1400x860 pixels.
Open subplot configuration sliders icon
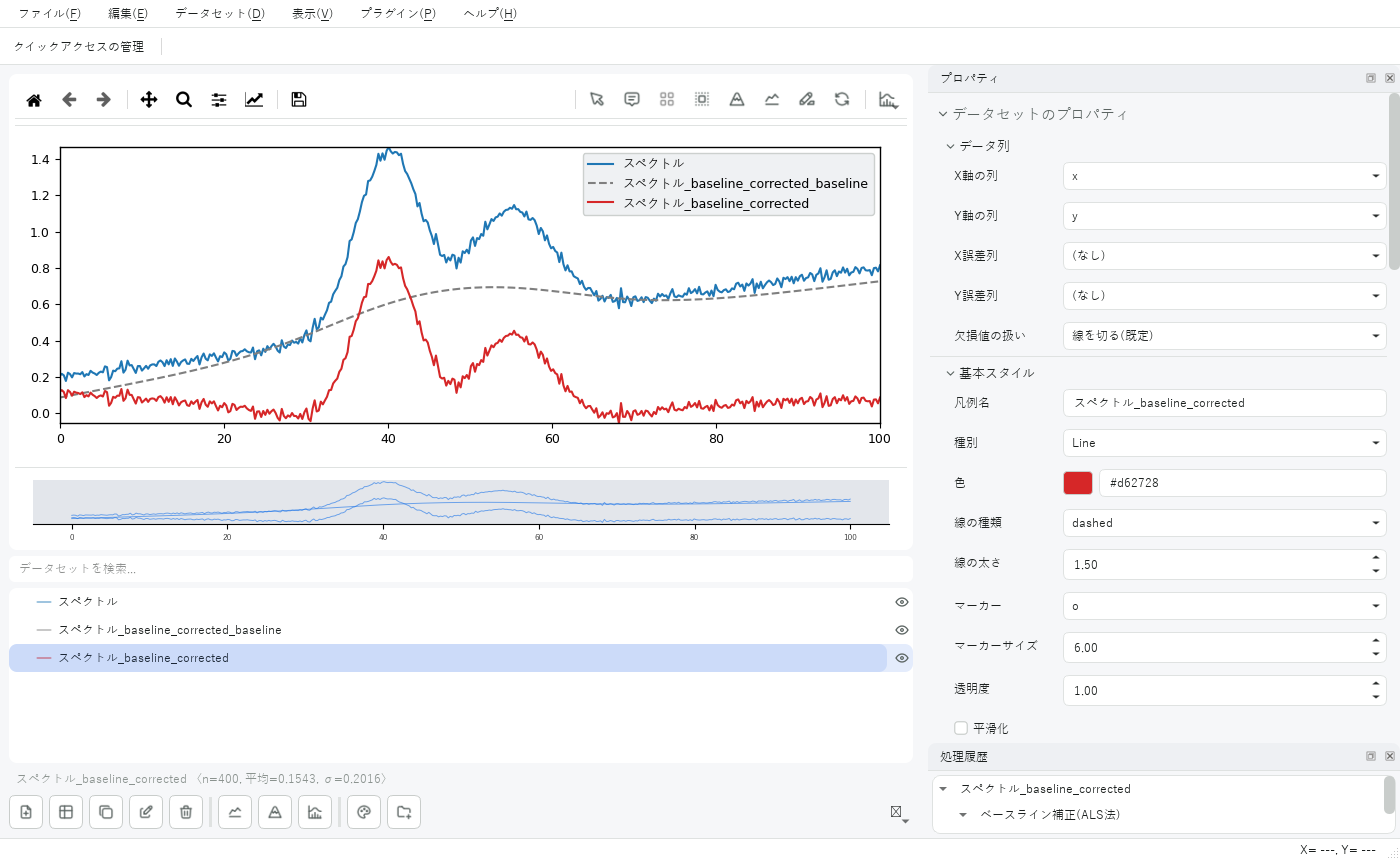pyautogui.click(x=219, y=100)
